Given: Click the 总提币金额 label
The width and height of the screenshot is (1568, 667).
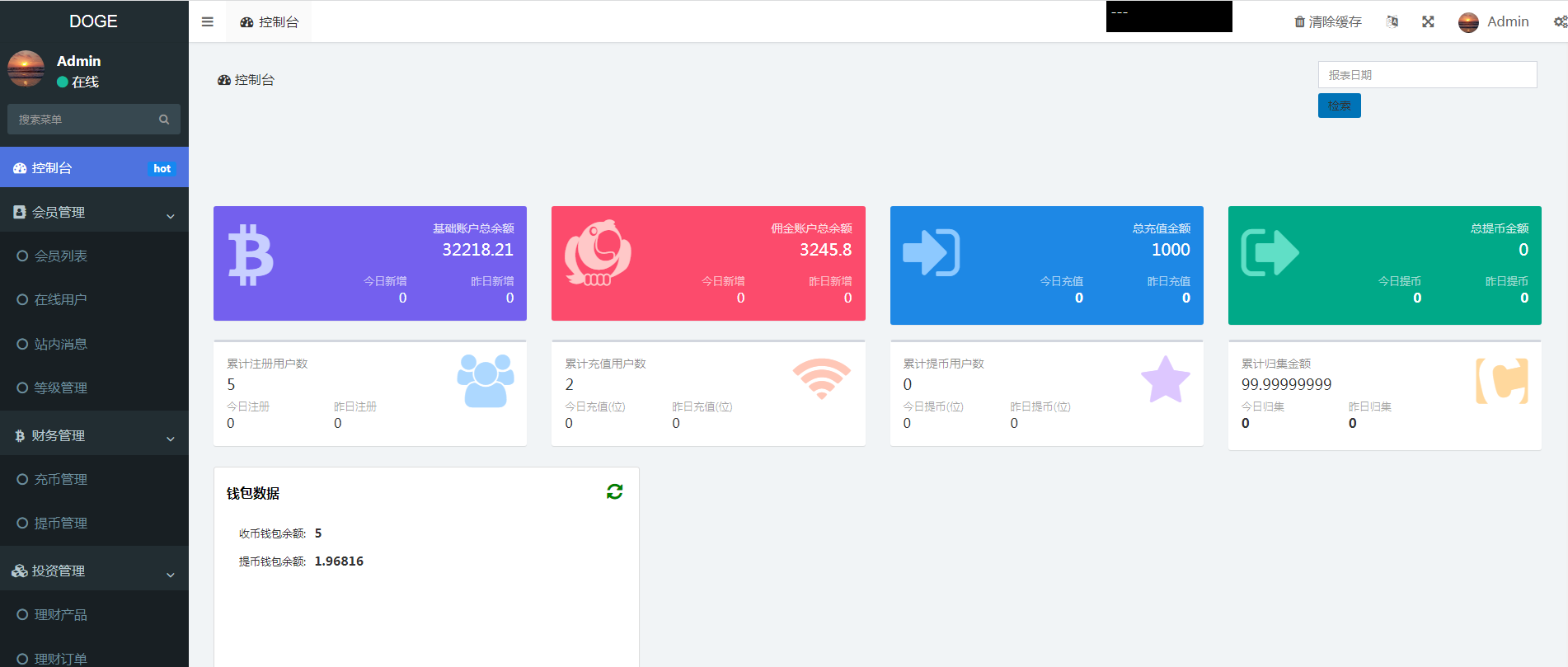Looking at the screenshot, I should point(1500,228).
